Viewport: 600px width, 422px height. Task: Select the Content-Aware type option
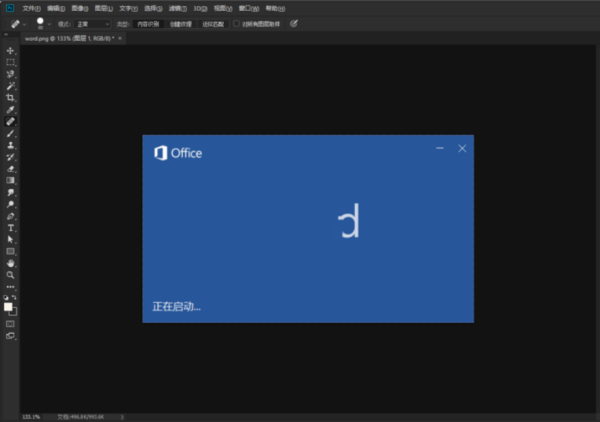[148, 24]
